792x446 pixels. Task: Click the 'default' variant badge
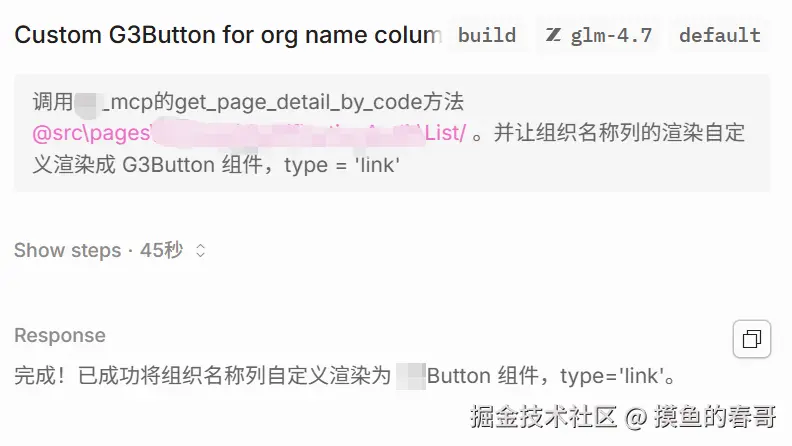(x=719, y=35)
